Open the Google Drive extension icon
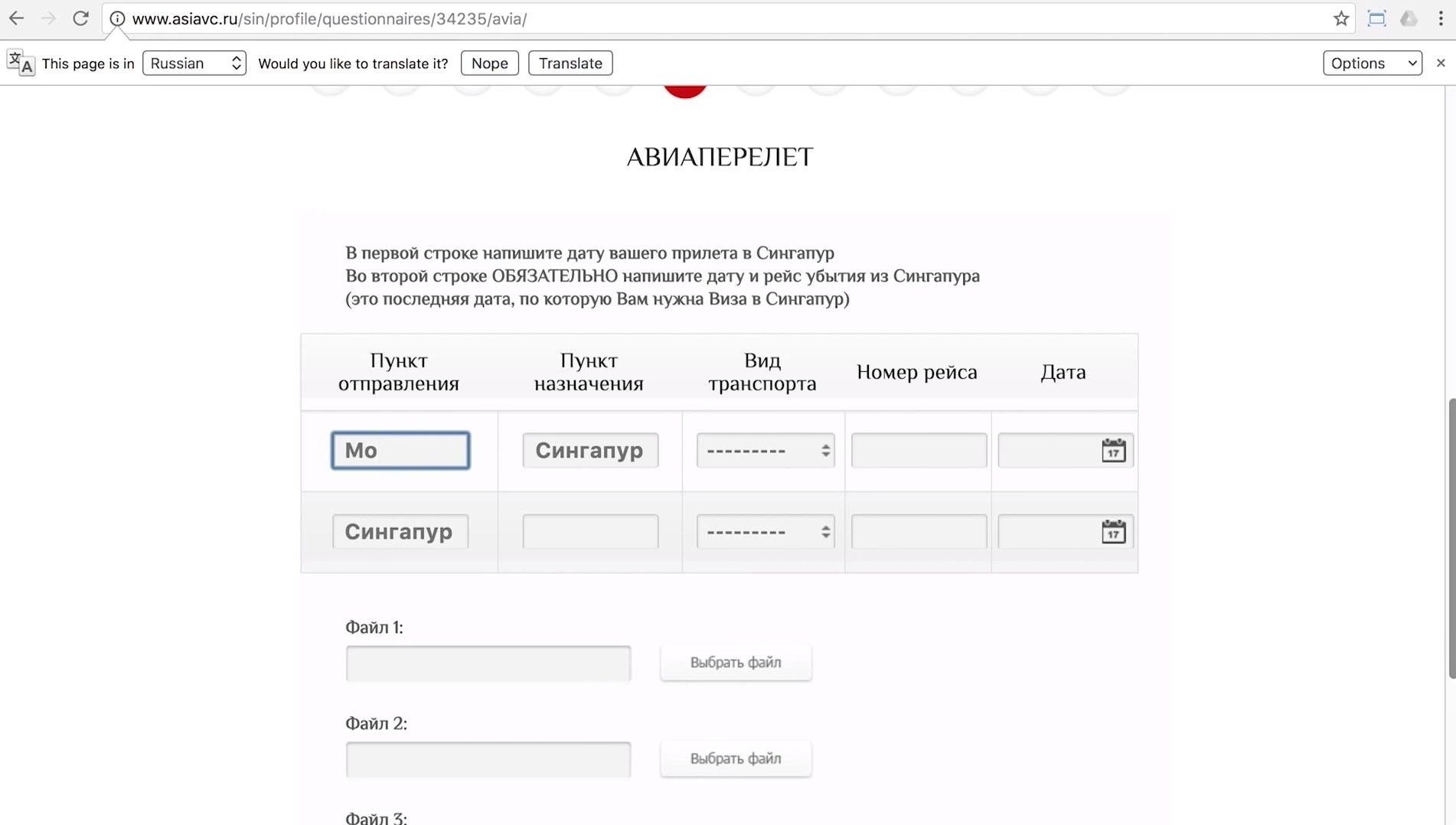The image size is (1456, 825). [1409, 18]
